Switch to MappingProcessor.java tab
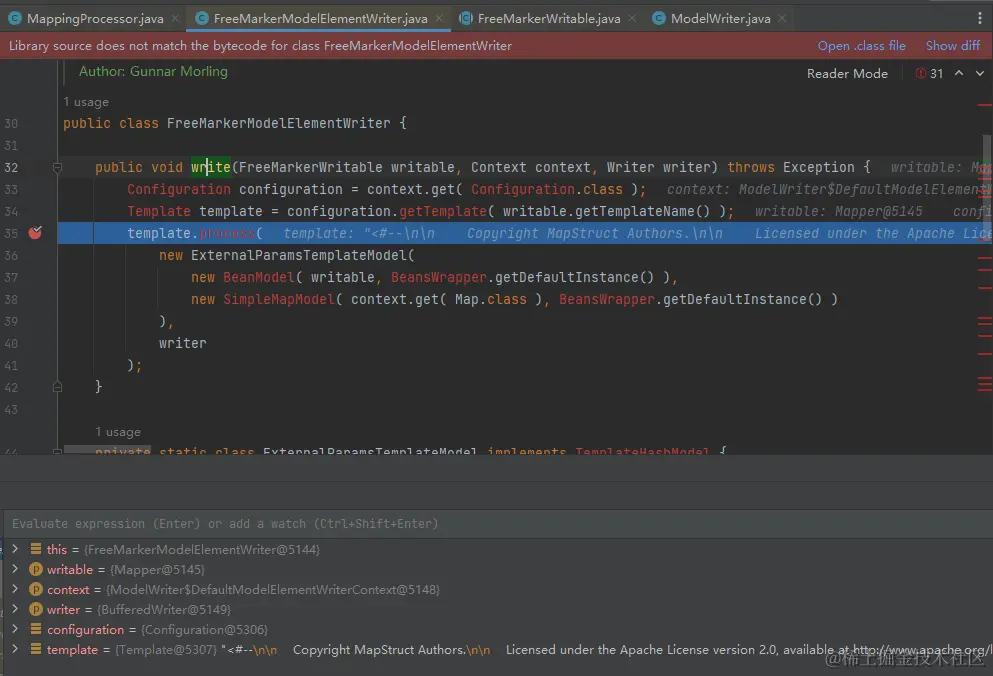The image size is (993, 676). click(94, 18)
